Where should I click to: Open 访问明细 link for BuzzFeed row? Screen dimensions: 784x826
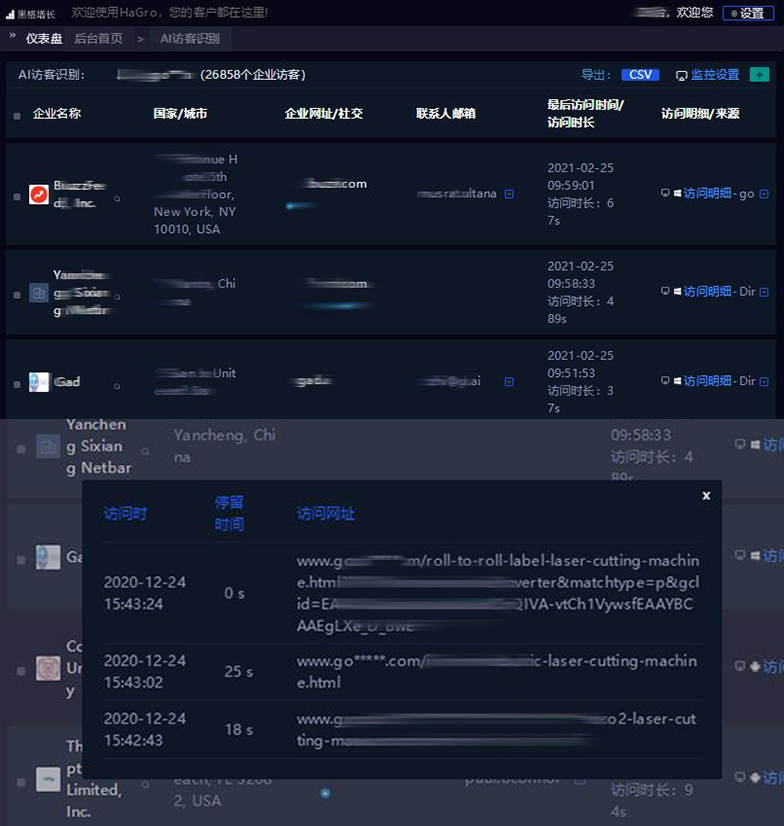coord(708,194)
